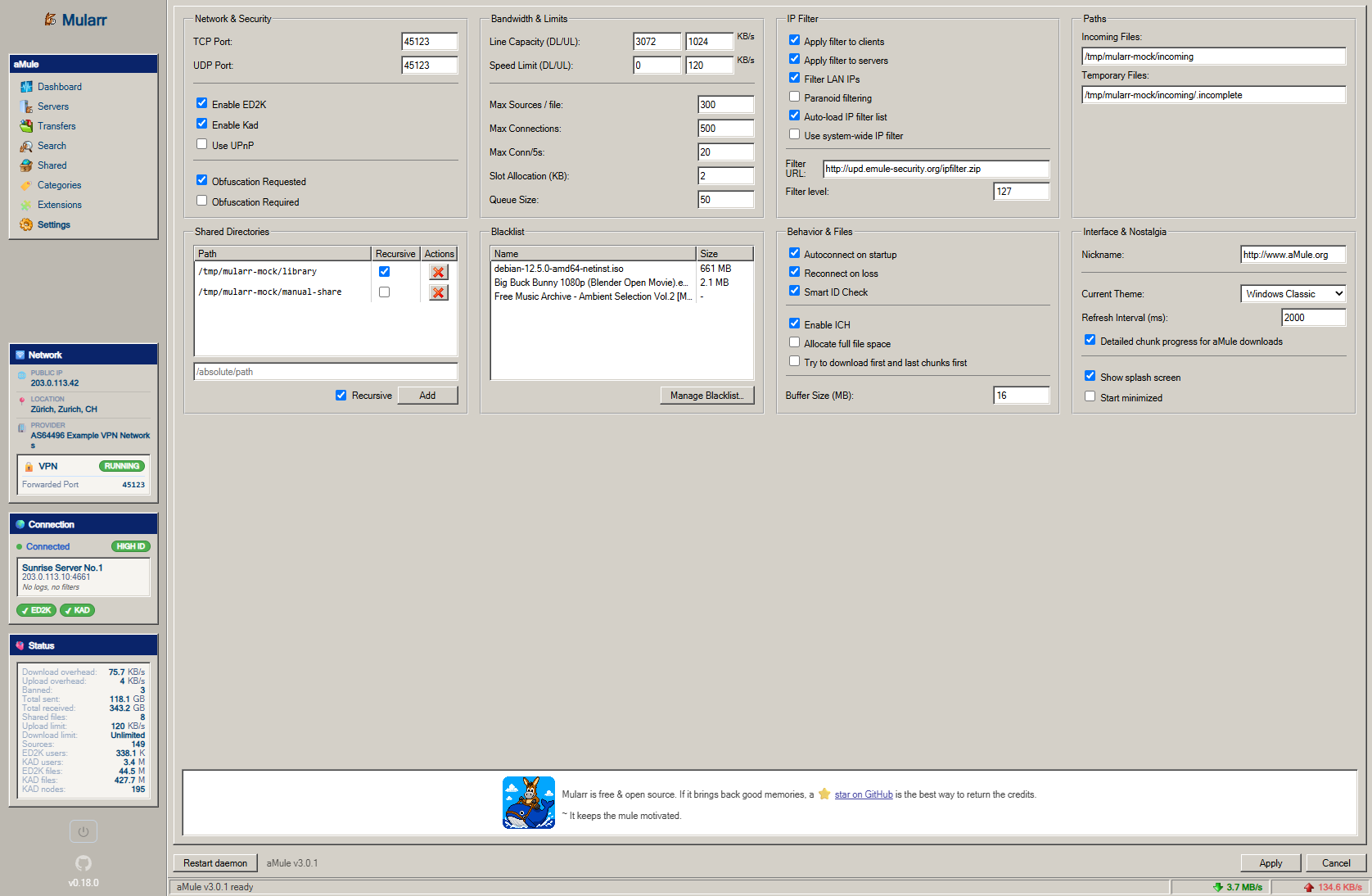Focus the Incoming Files path field

pyautogui.click(x=1214, y=57)
